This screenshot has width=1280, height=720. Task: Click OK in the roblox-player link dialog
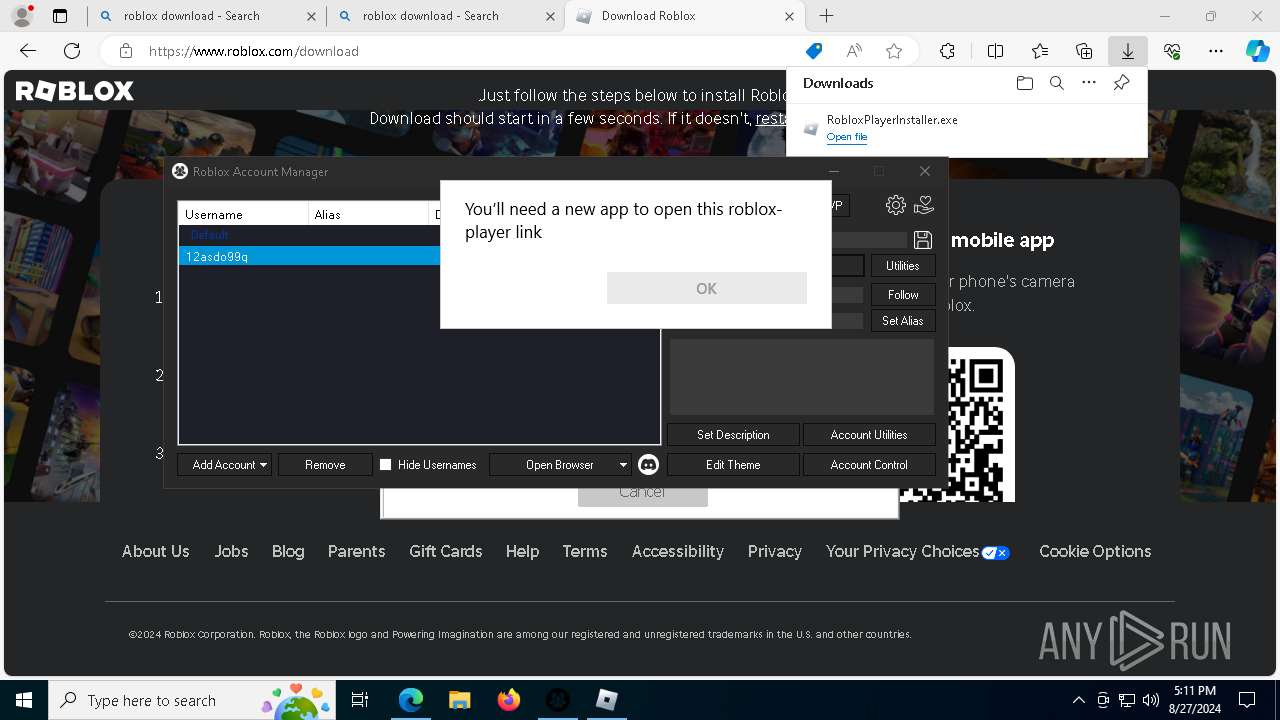[x=706, y=288]
